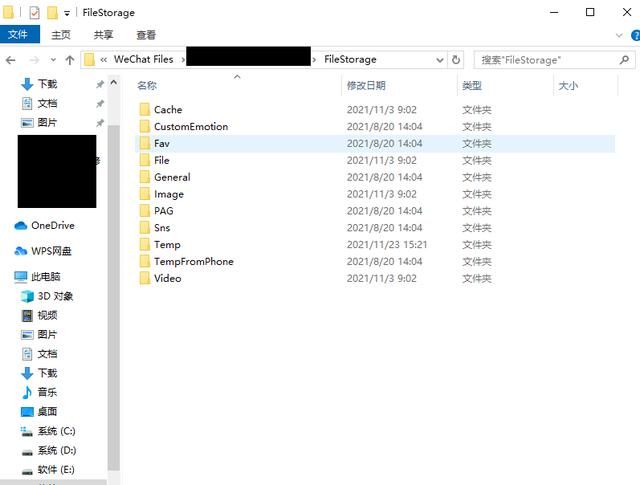Select the 3D 对象 folder icon
The width and height of the screenshot is (640, 485).
27,296
